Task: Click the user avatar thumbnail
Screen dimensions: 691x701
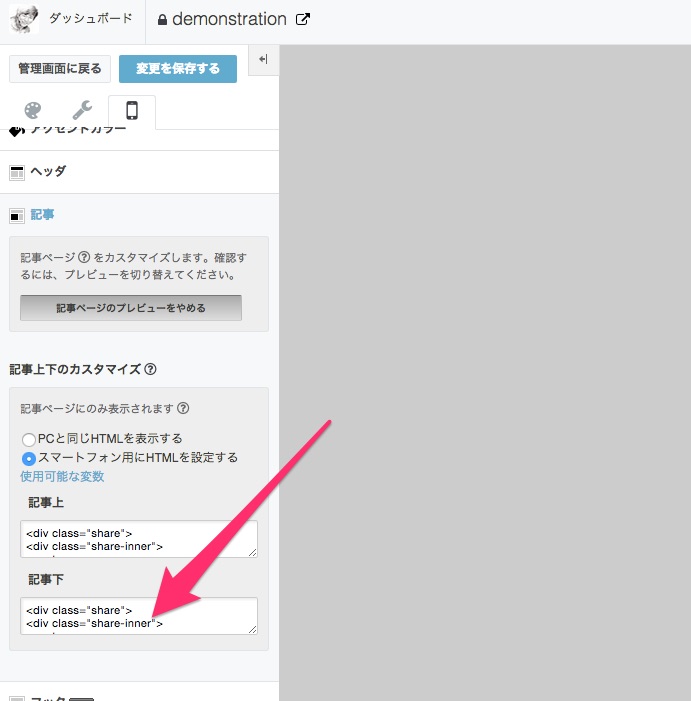Action: 24,18
